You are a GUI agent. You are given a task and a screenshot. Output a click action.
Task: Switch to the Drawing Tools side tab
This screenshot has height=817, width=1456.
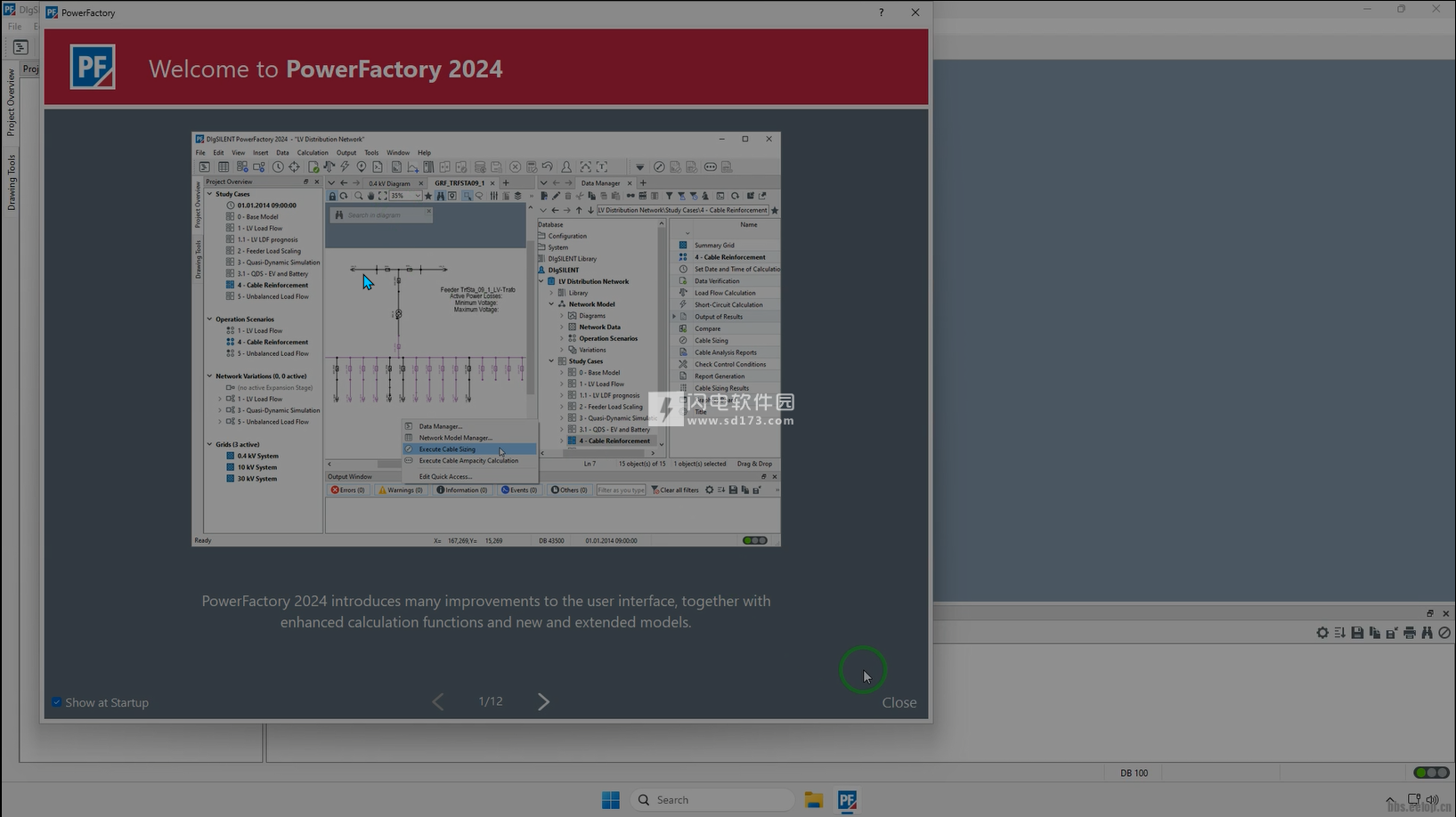[12, 182]
